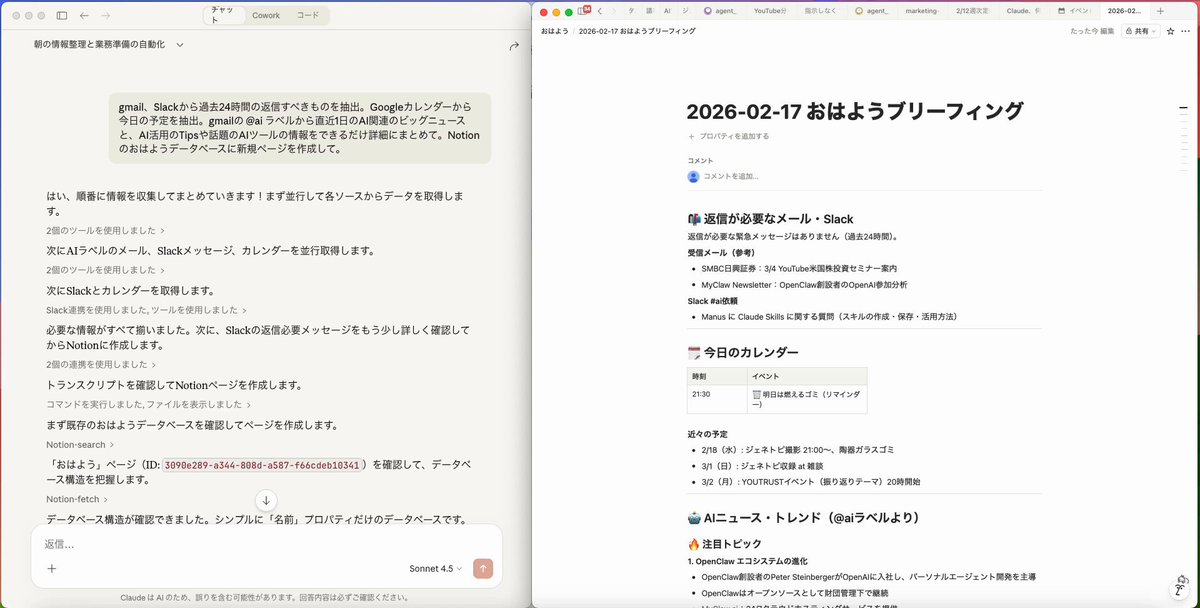Click the page title 2026-02-17 おはようブリーフィング
Viewport: 1200px width, 608px height.
point(855,110)
